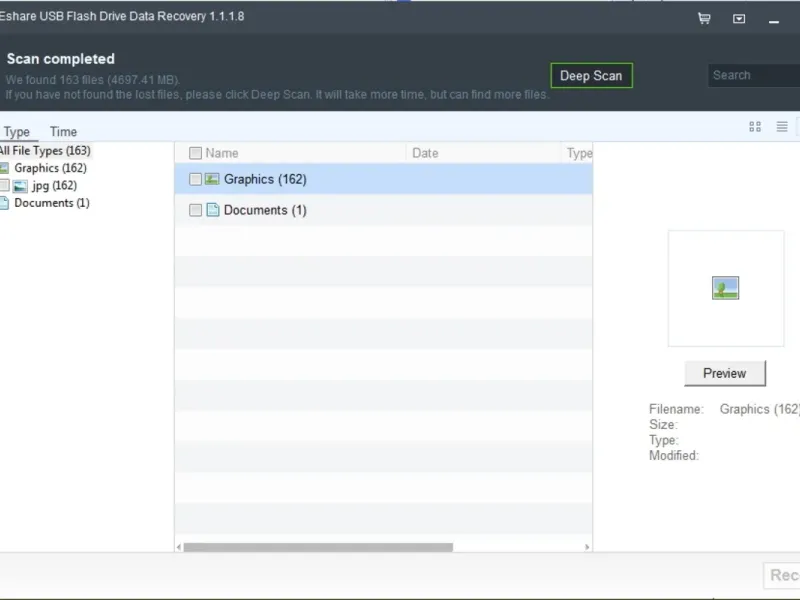800x600 pixels.
Task: Open the shopping cart purchase icon
Action: tap(704, 19)
